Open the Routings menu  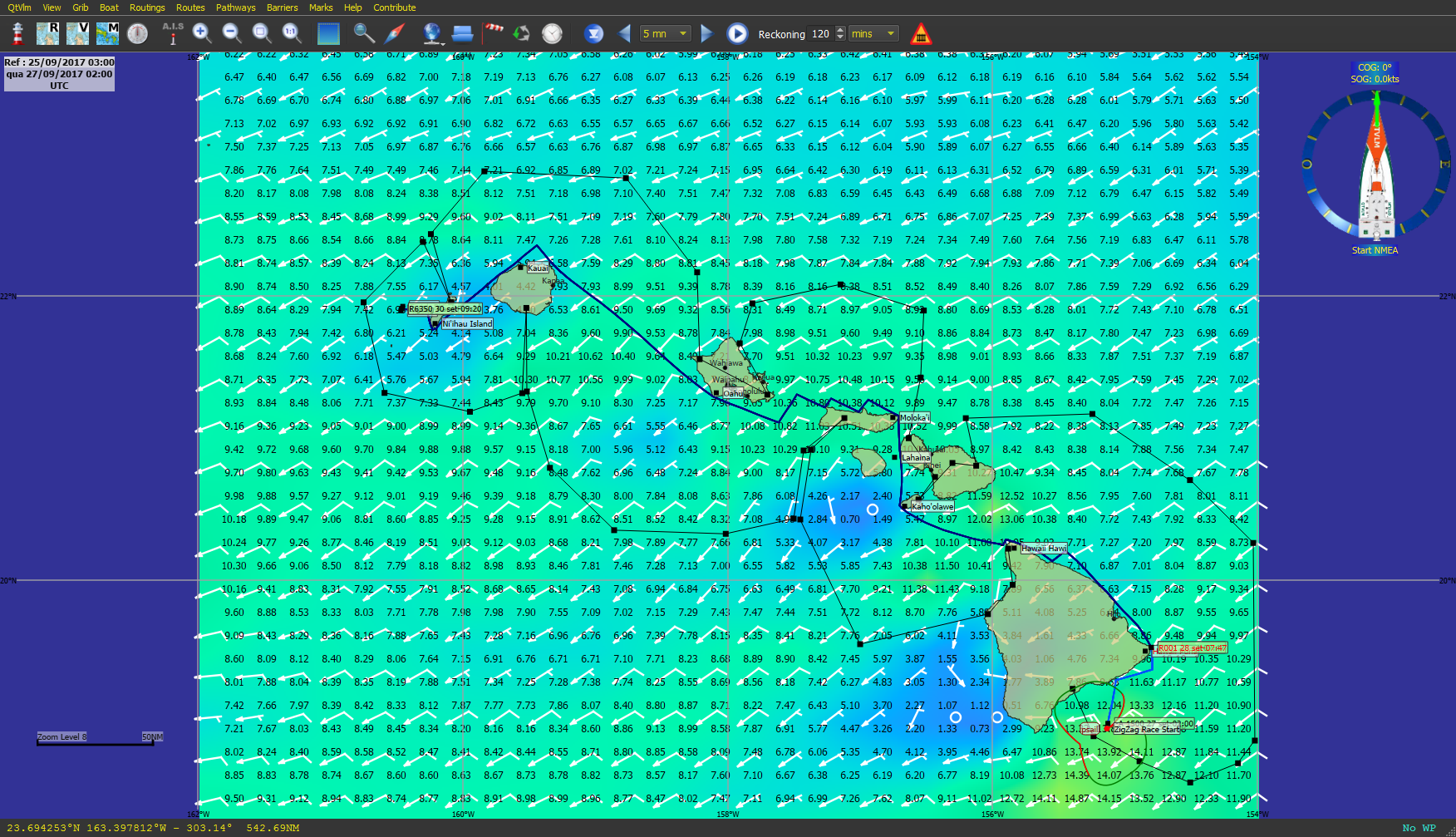[x=147, y=7]
